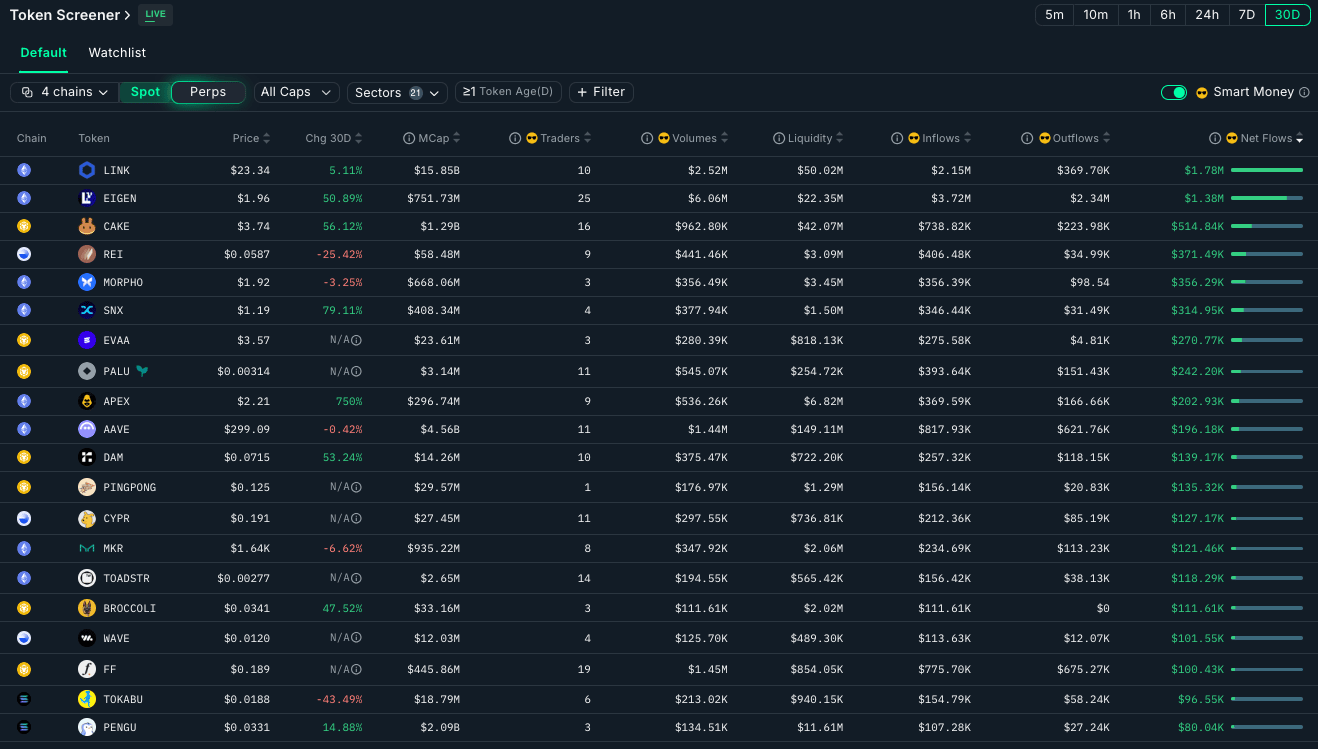Click the TOKABU token logo icon
The width and height of the screenshot is (1318, 749).
tap(87, 698)
